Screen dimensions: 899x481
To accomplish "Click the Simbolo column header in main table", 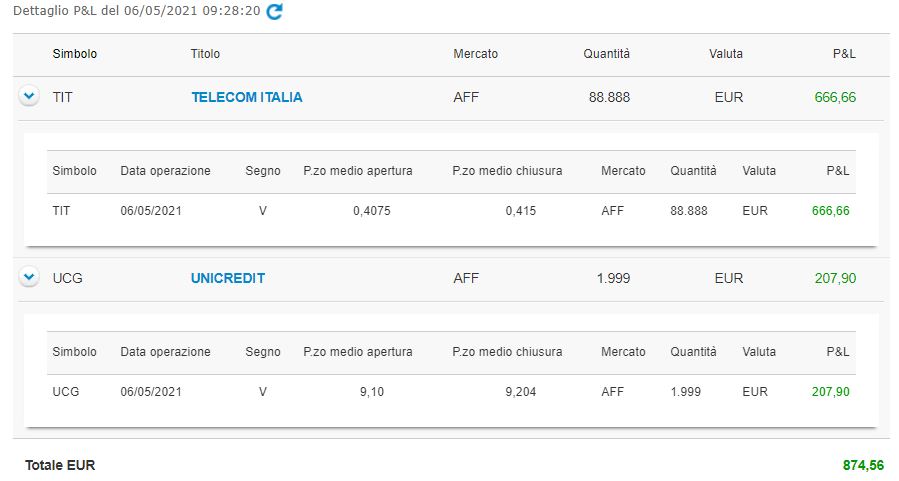I will pyautogui.click(x=75, y=54).
